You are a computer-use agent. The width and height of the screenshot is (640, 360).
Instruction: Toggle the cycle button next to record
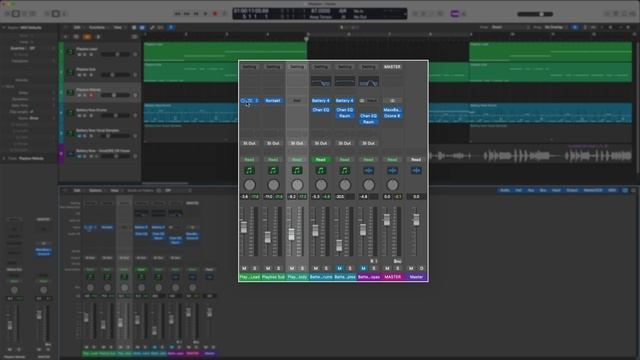pyautogui.click(x=224, y=14)
